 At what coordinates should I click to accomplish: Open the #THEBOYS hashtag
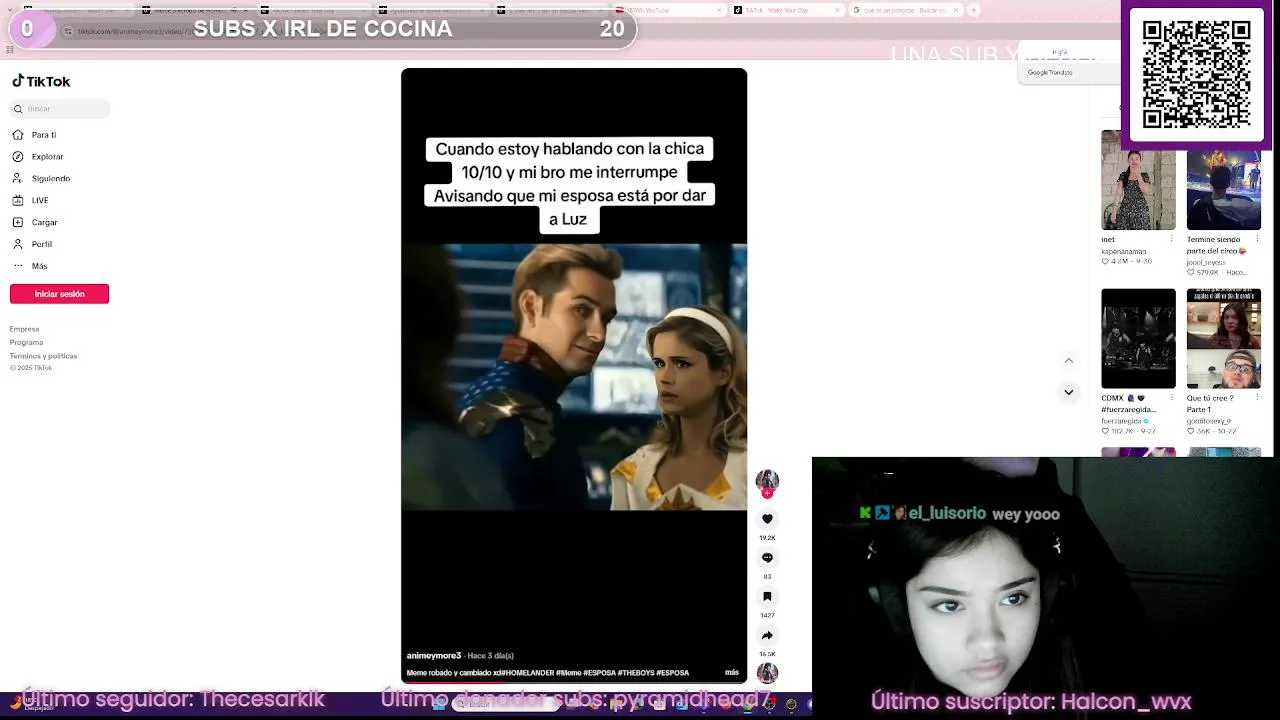635,673
